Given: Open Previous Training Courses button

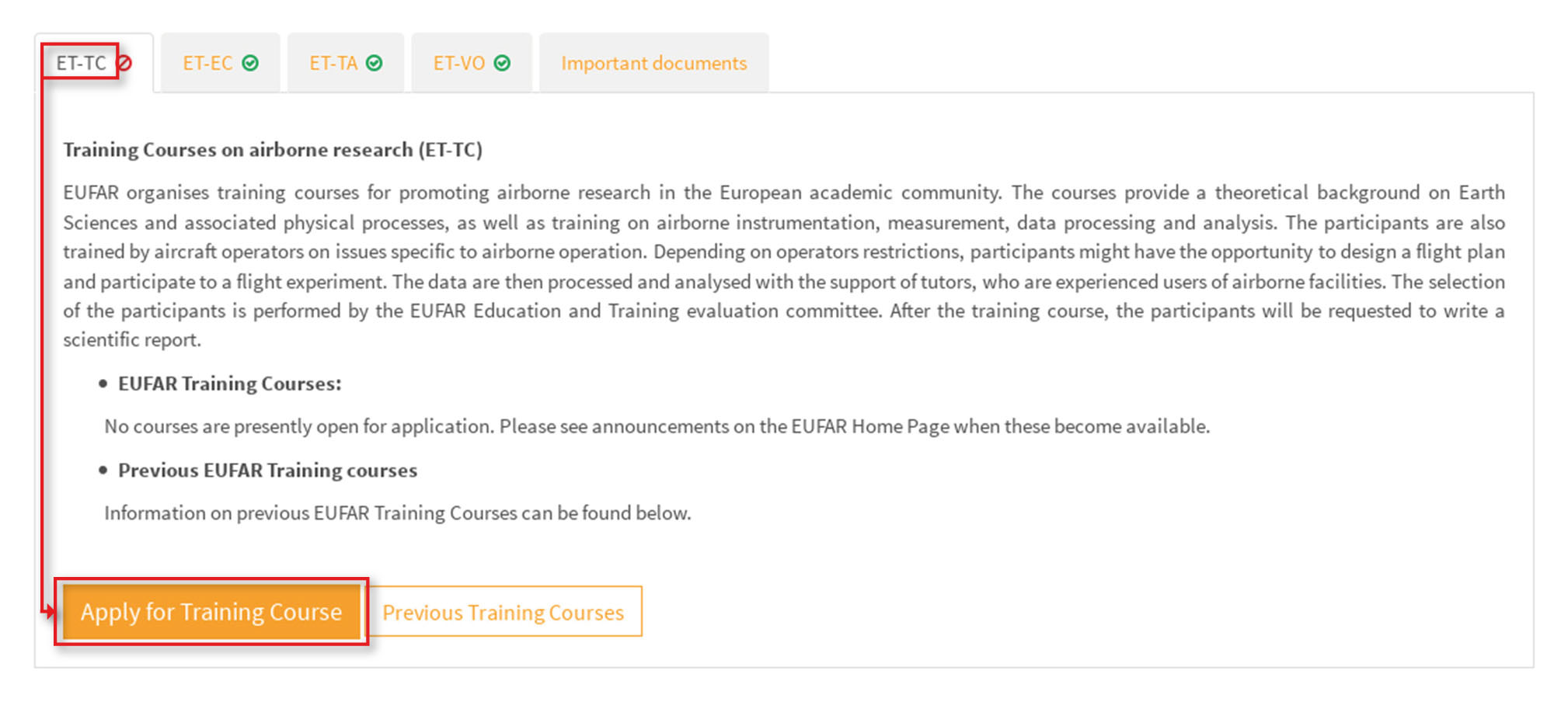Looking at the screenshot, I should [504, 612].
